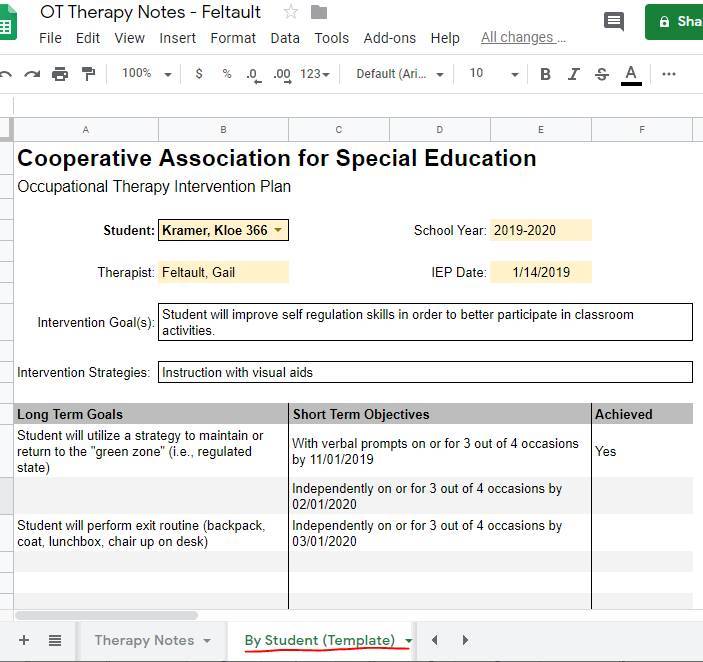703x662 pixels.
Task: Add a new sheet with plus icon
Action: click(24, 640)
